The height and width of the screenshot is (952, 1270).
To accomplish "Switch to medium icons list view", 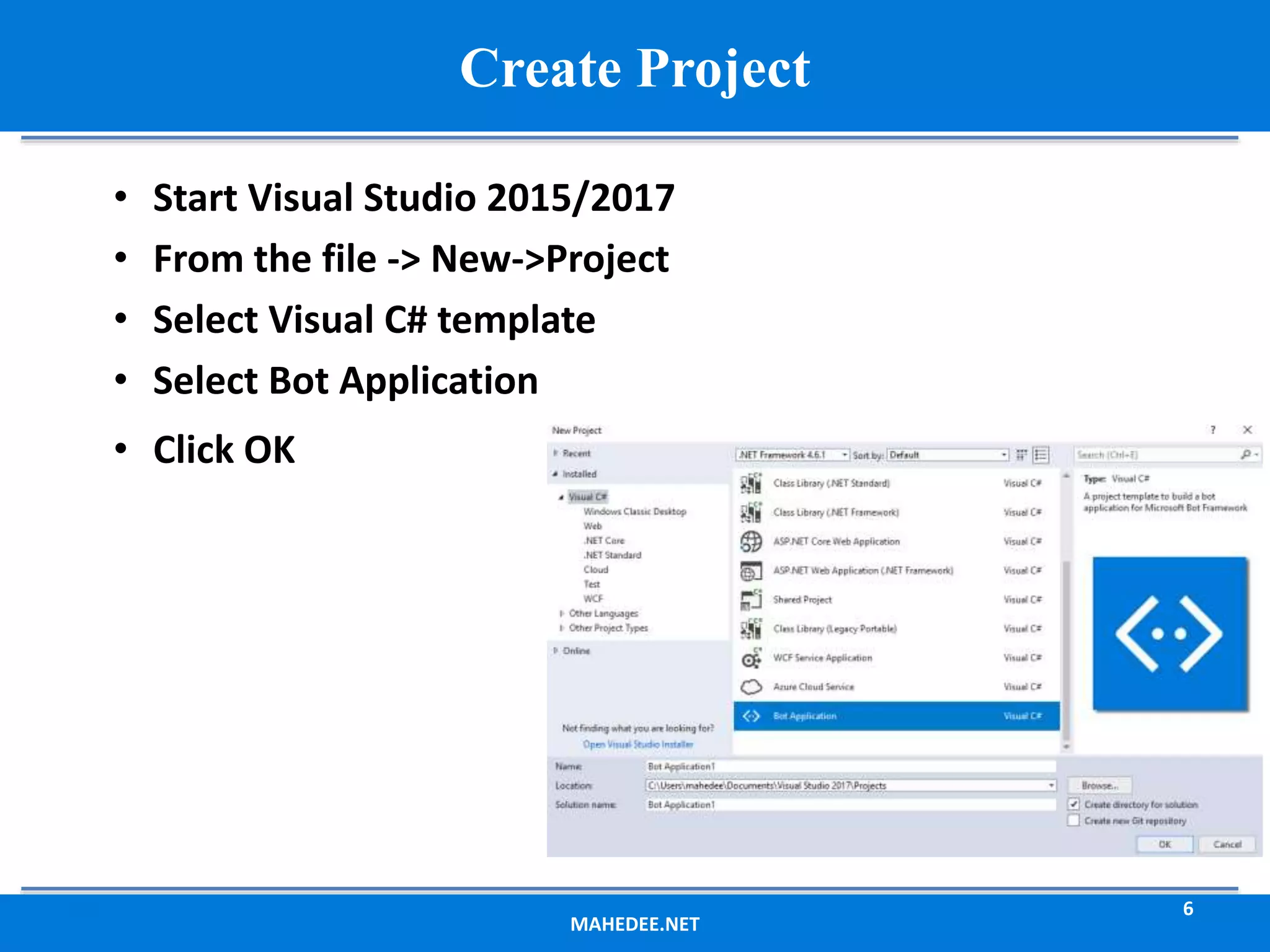I will pos(1041,455).
